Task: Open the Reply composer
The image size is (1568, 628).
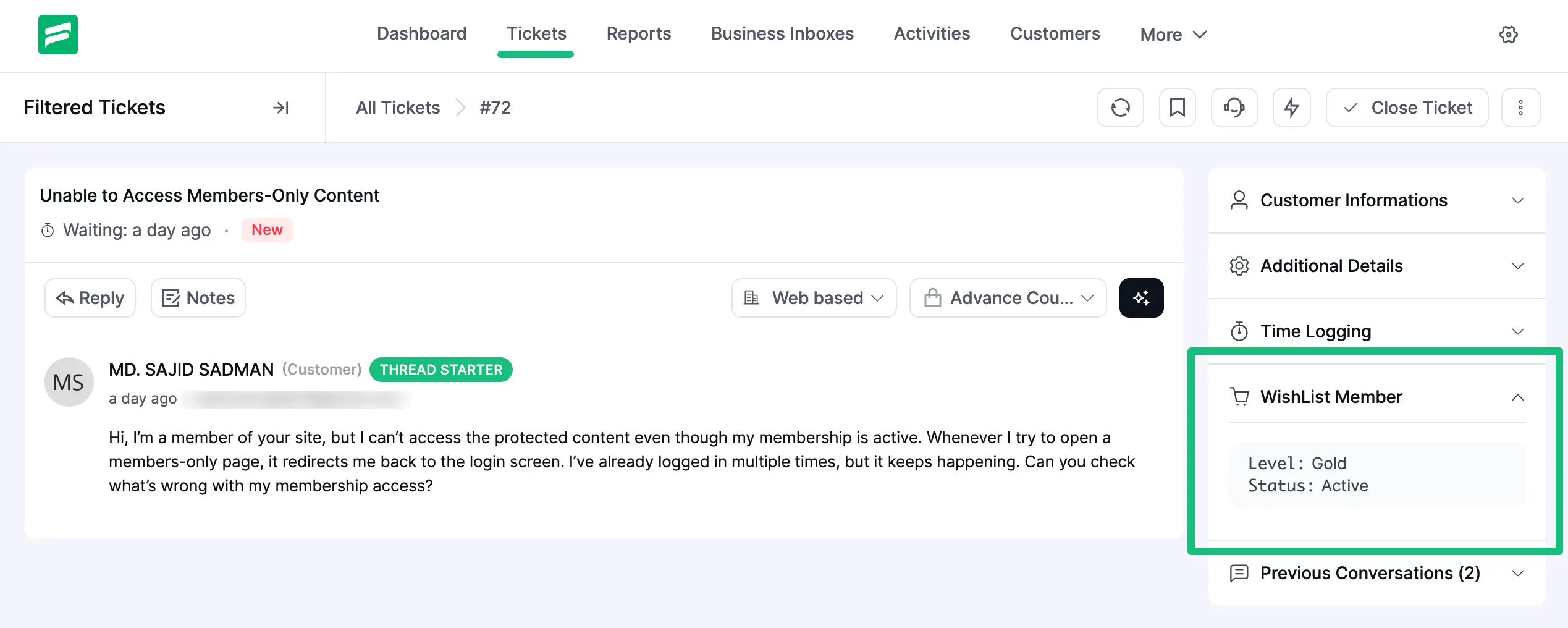Action: point(90,297)
